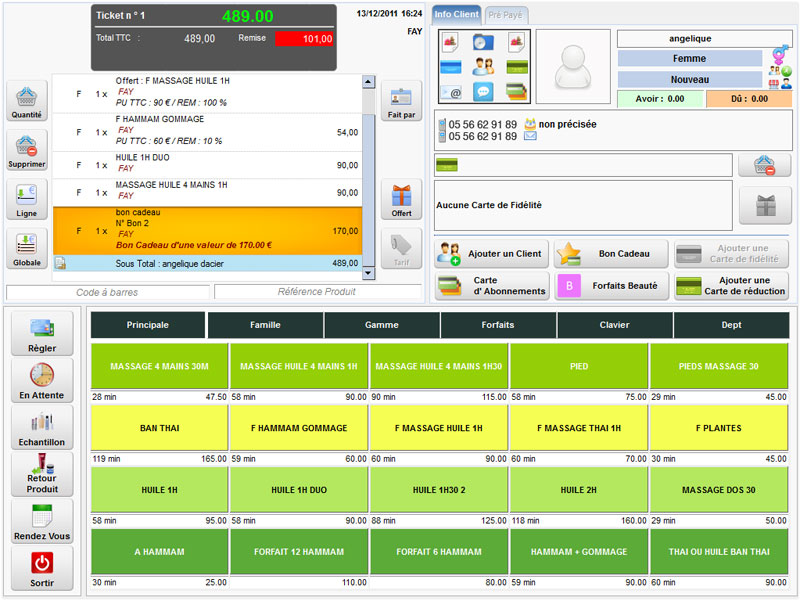Open the Dept tab
Screen dimensions: 800x601
point(731,325)
